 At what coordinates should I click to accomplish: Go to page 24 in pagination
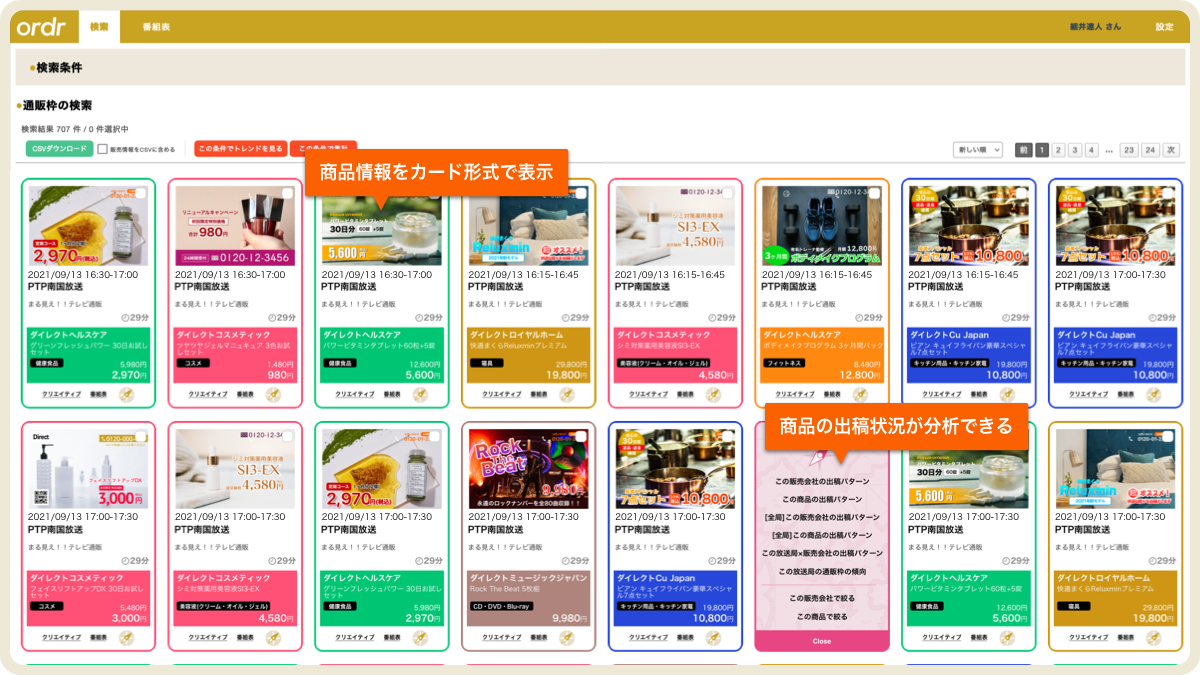point(1151,150)
